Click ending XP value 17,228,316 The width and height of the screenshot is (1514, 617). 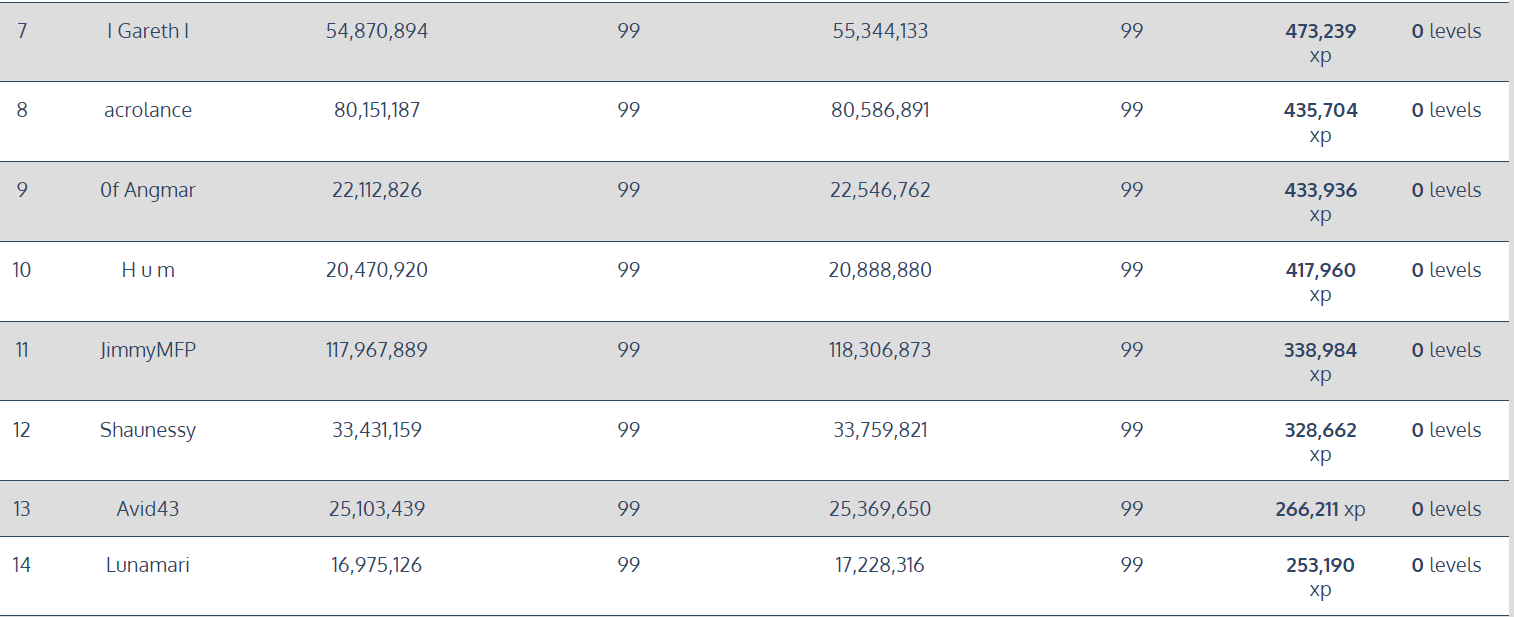880,565
